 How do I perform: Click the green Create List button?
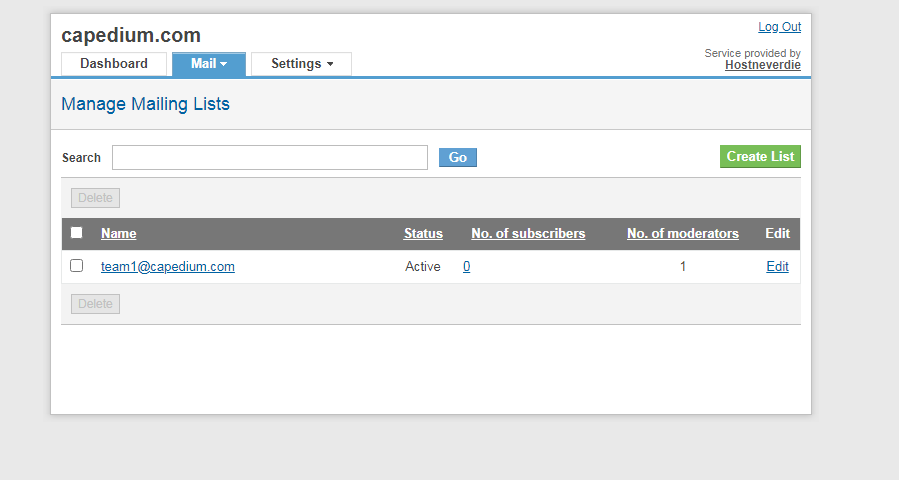point(760,157)
